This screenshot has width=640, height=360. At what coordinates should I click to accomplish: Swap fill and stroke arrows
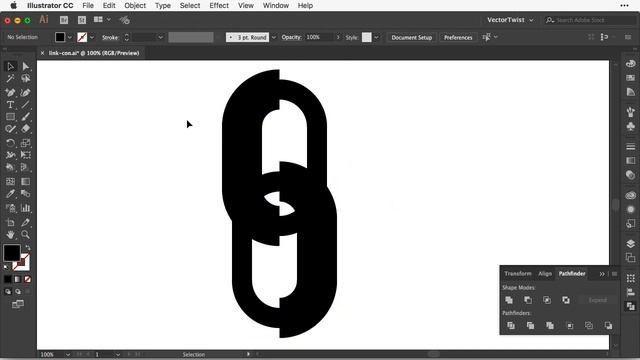pos(28,247)
